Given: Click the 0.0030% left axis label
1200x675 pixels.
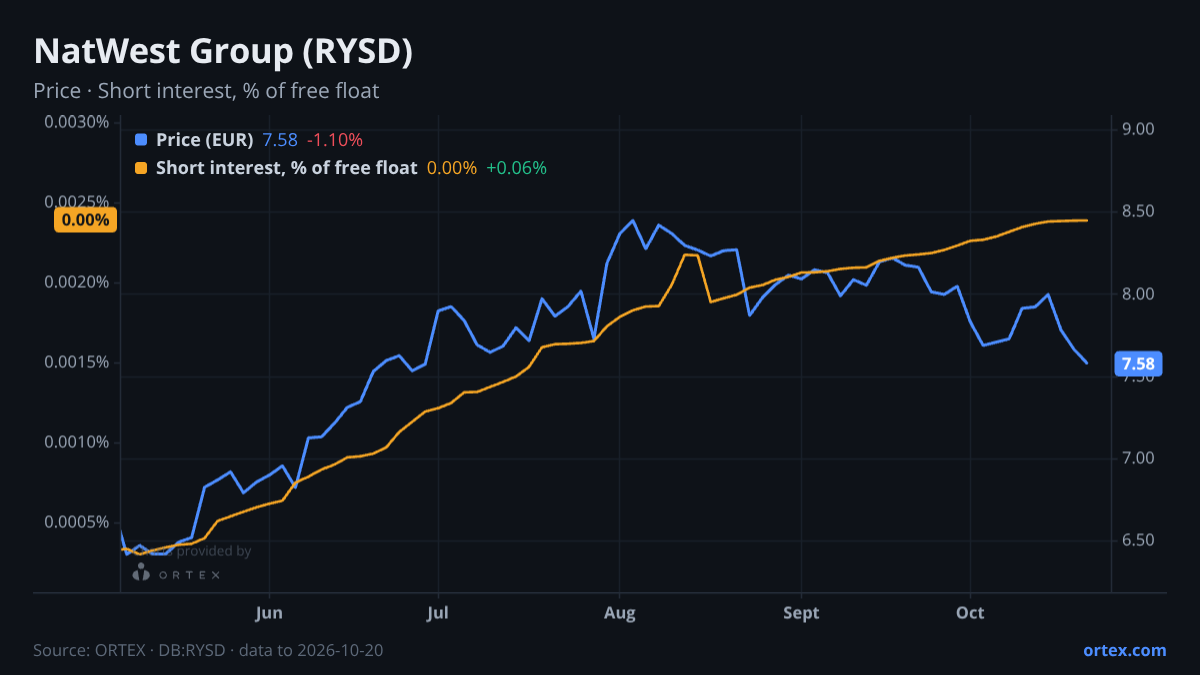Looking at the screenshot, I should pos(76,122).
